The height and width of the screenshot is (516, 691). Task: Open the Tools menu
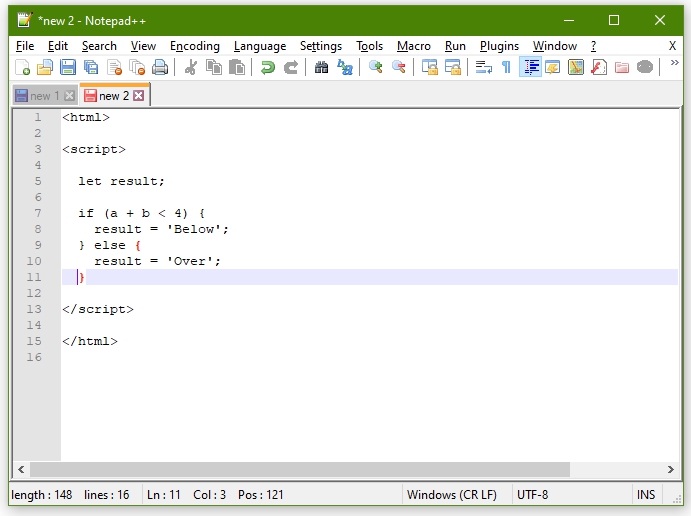pos(369,46)
